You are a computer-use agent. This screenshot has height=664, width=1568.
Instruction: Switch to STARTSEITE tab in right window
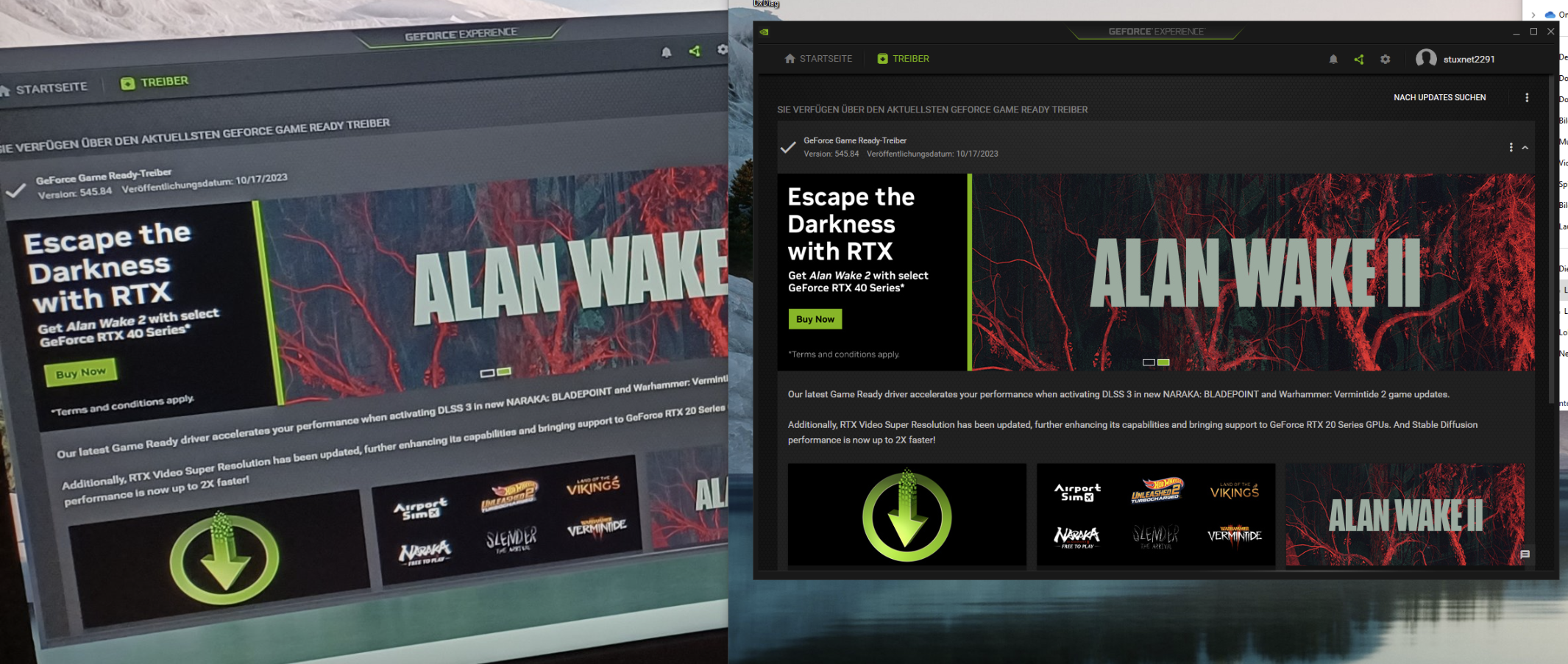pos(818,59)
